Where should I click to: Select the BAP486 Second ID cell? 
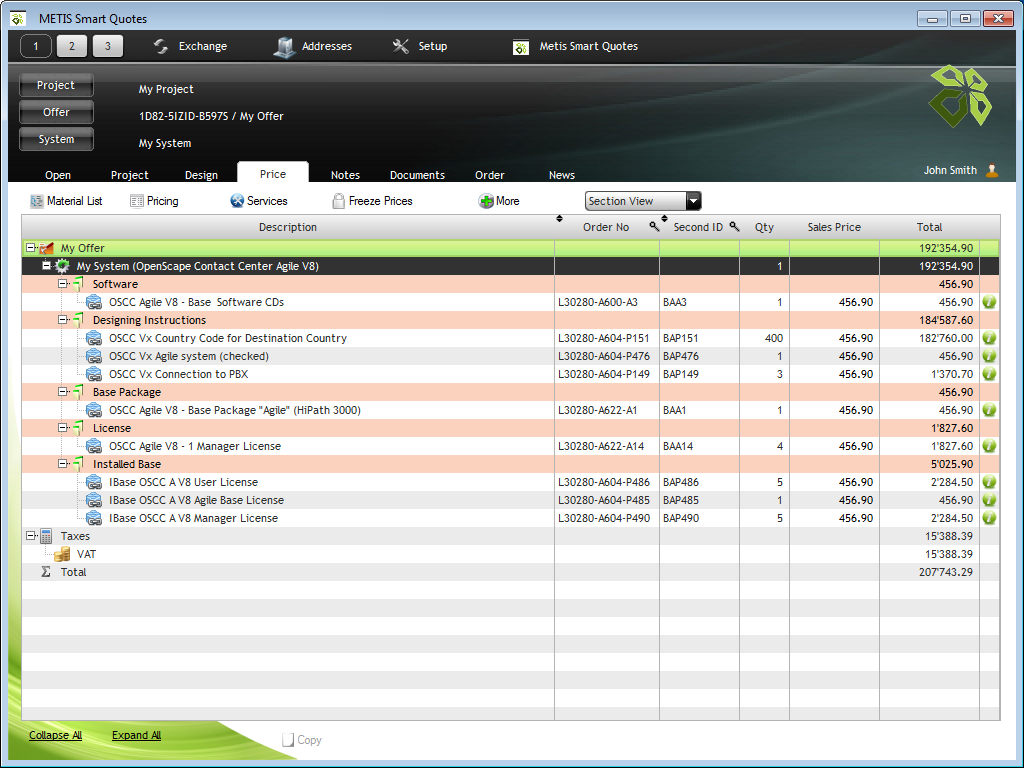coord(680,482)
